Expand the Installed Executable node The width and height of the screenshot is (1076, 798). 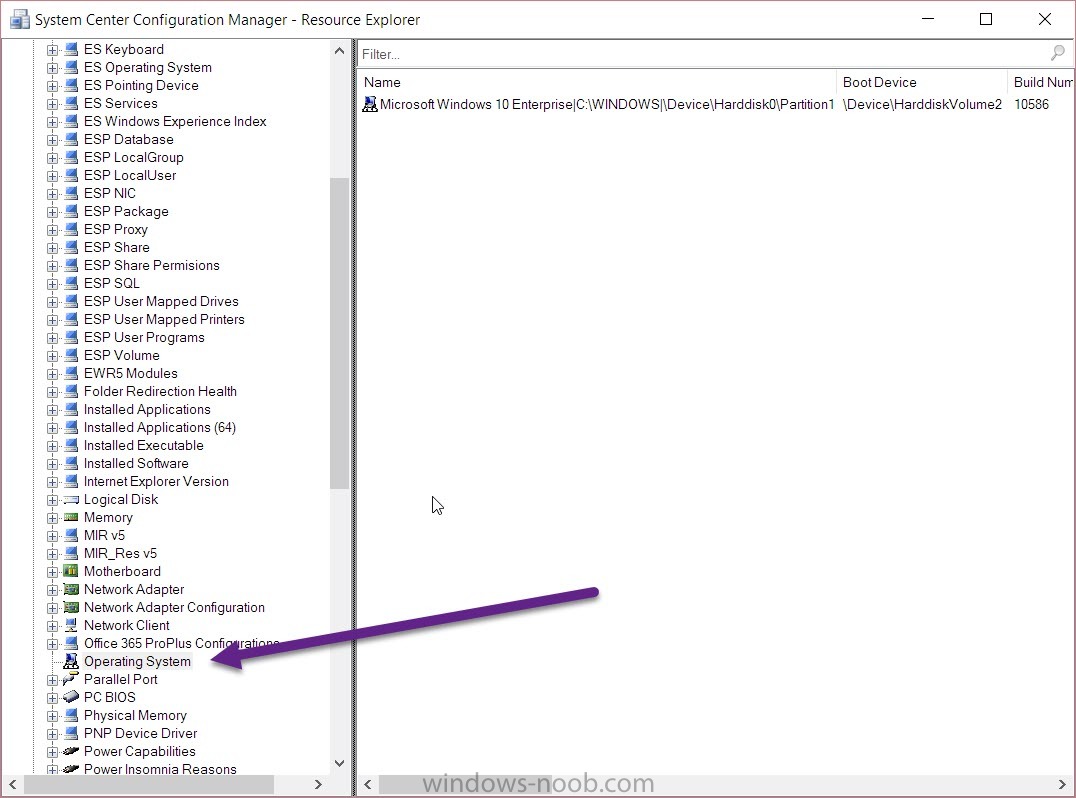tap(52, 446)
